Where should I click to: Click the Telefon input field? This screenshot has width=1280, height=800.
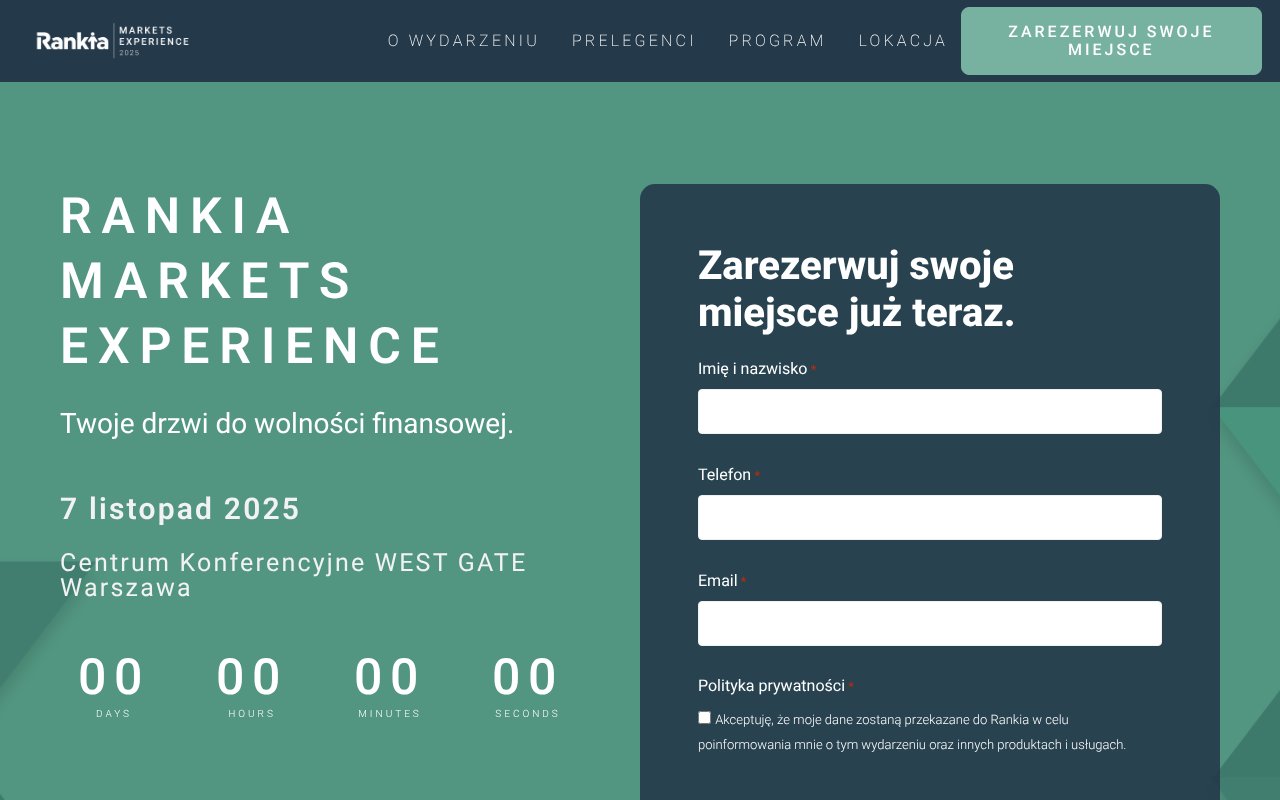(x=929, y=517)
